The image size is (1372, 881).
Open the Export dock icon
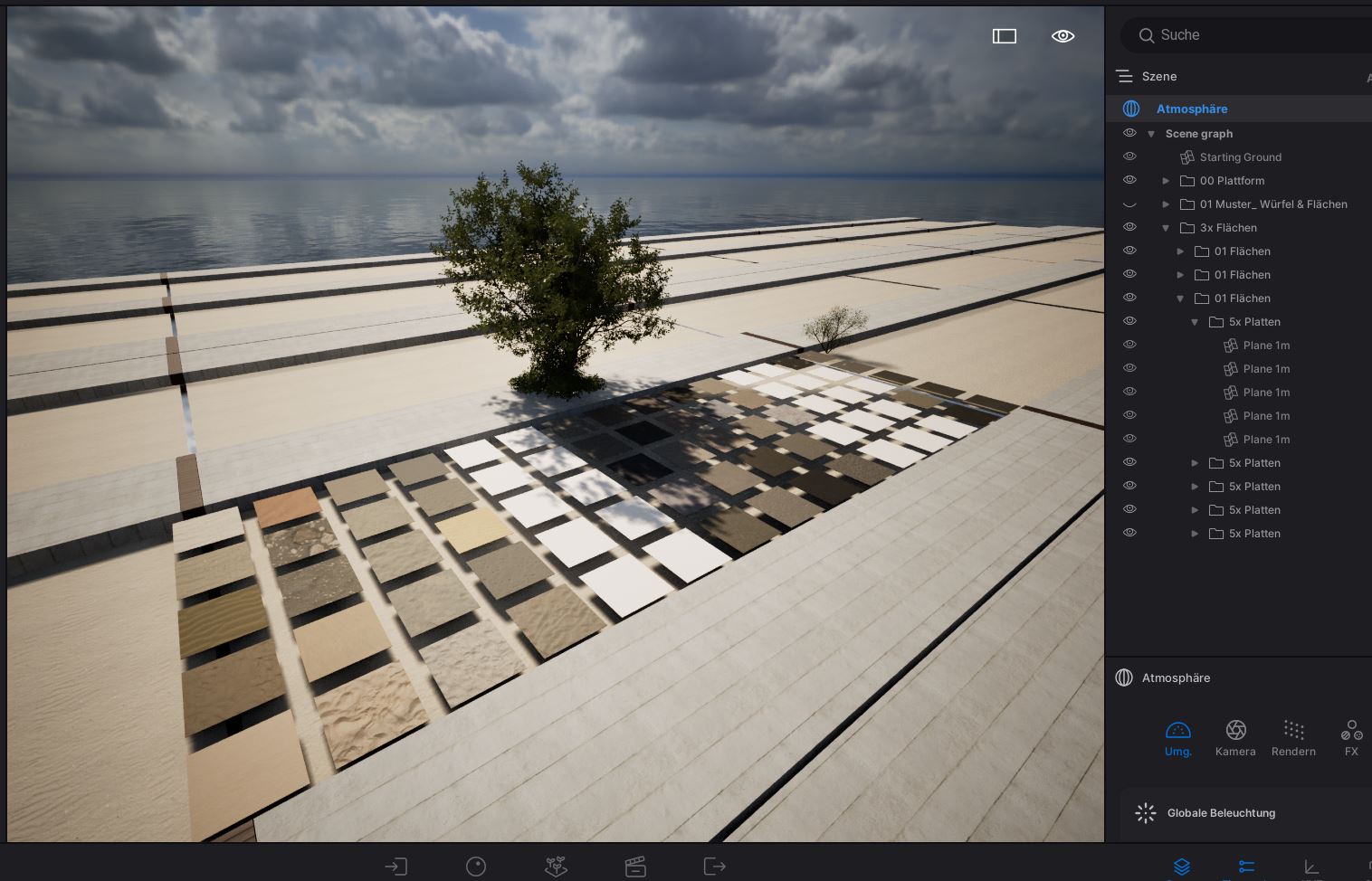tap(715, 867)
